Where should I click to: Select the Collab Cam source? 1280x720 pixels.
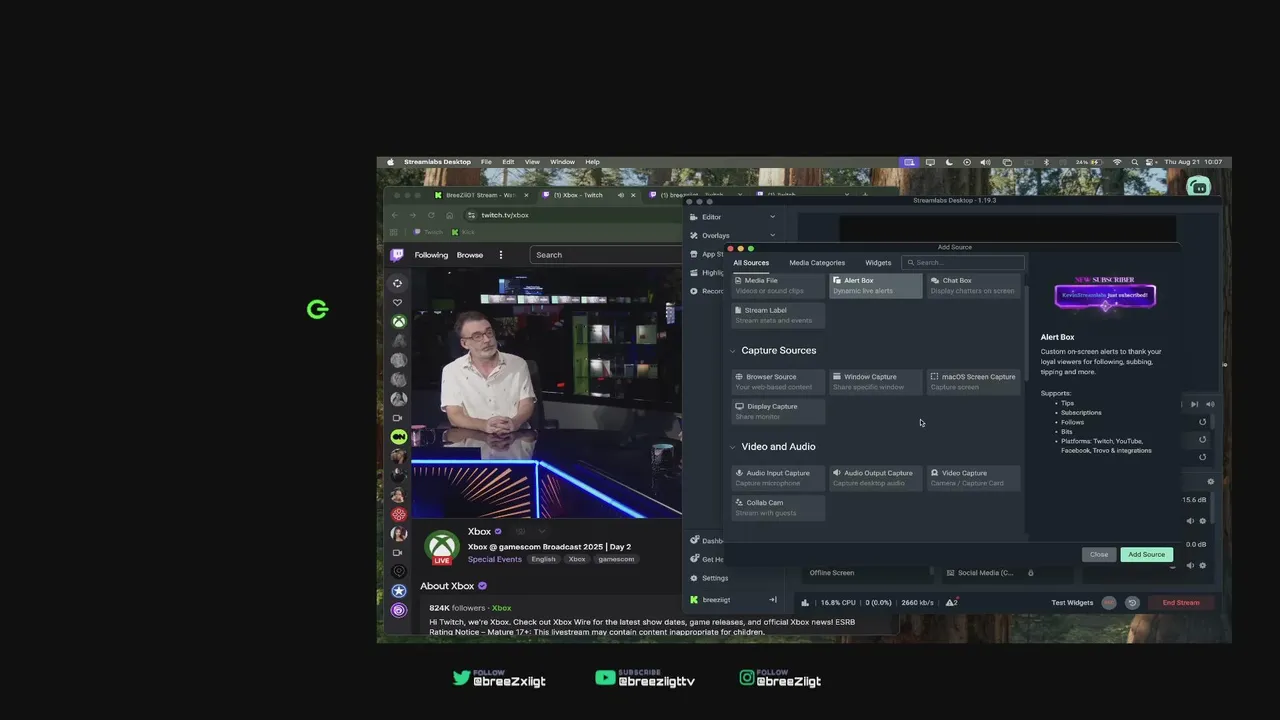tap(778, 507)
